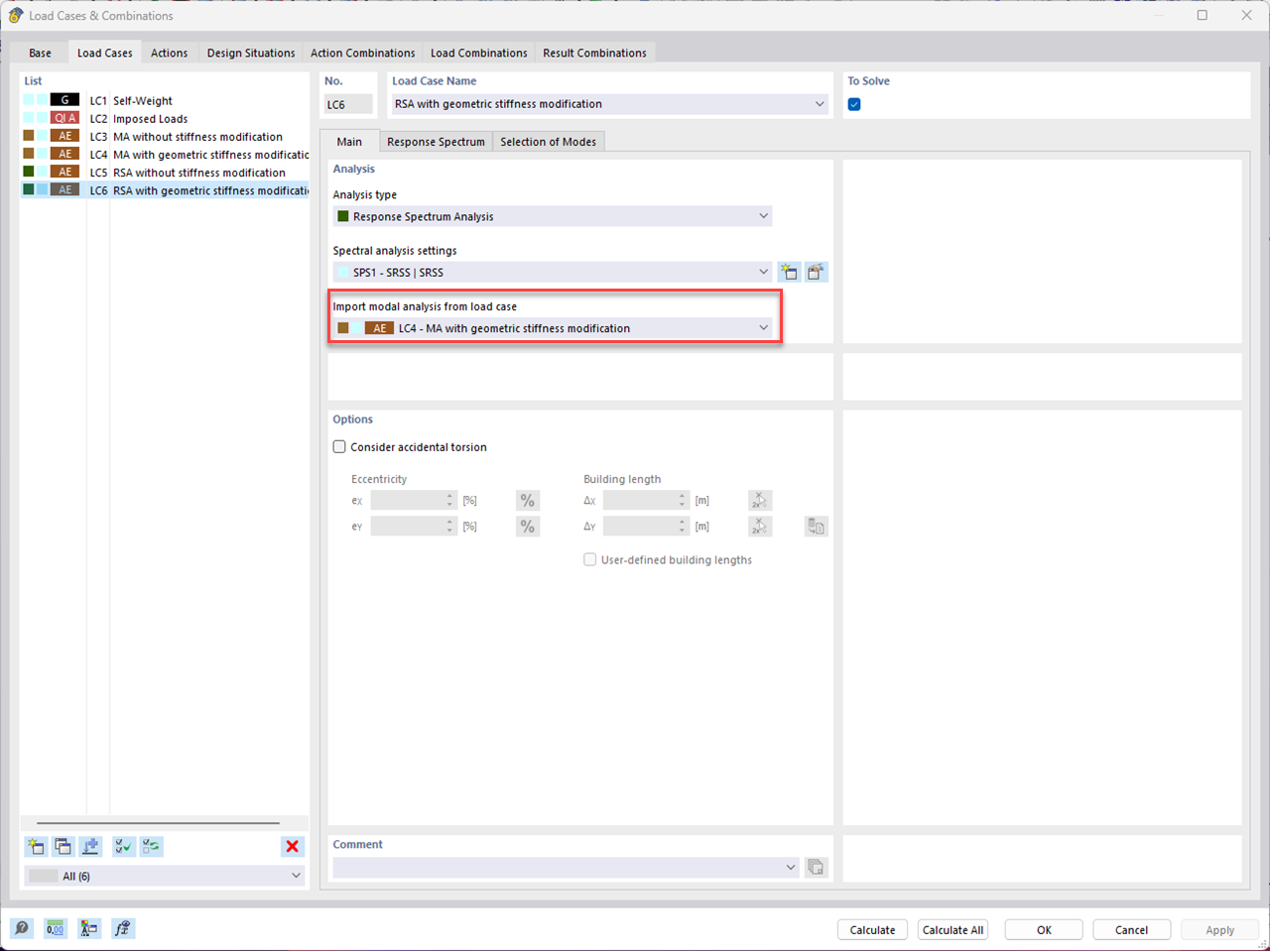Viewport: 1270px width, 952px height.
Task: Apply the current load case changes
Action: click(x=1219, y=929)
